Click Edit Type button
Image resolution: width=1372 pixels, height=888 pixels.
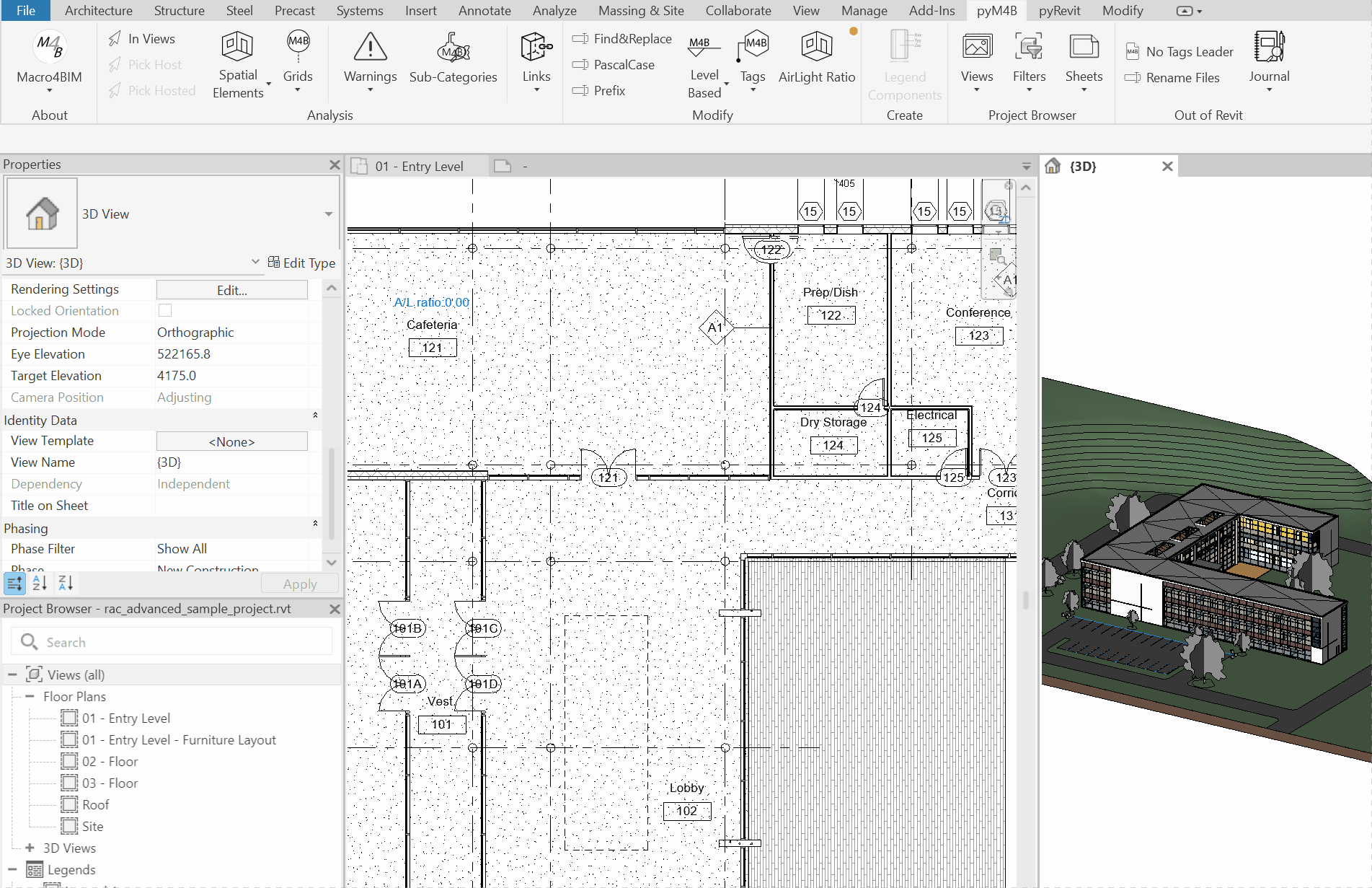[301, 263]
